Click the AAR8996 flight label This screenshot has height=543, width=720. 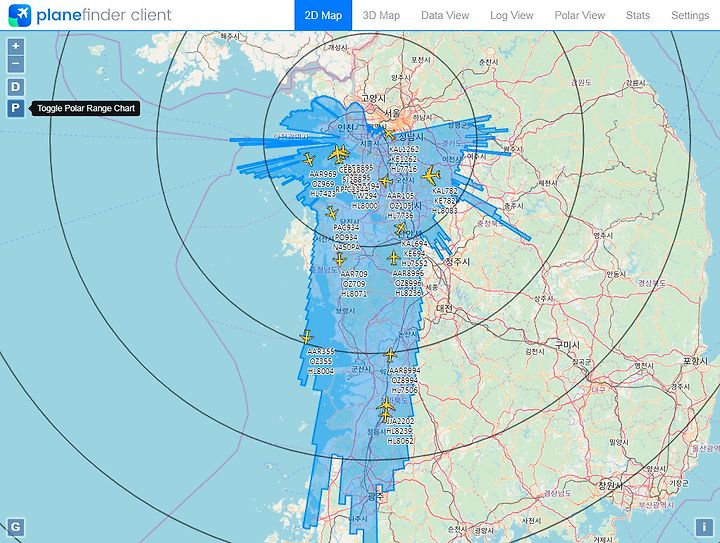pos(408,273)
